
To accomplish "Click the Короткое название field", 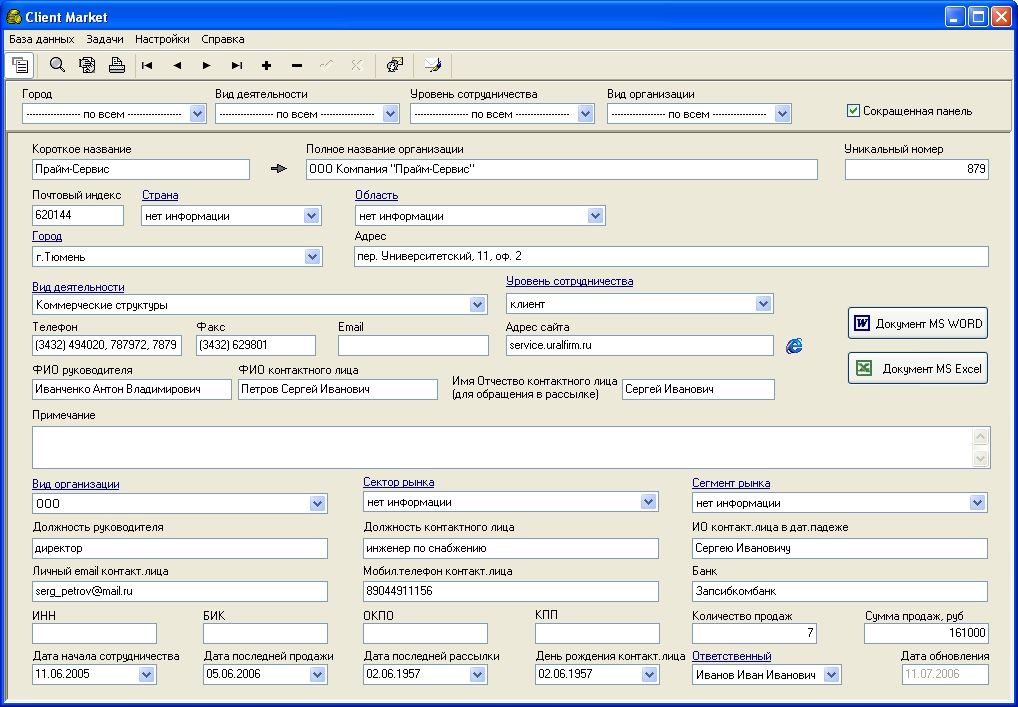I will 141,169.
